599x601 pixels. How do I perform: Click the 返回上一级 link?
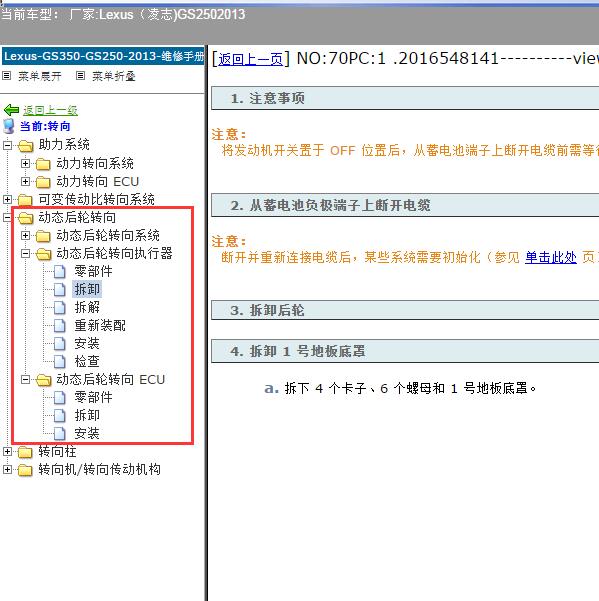[50, 110]
